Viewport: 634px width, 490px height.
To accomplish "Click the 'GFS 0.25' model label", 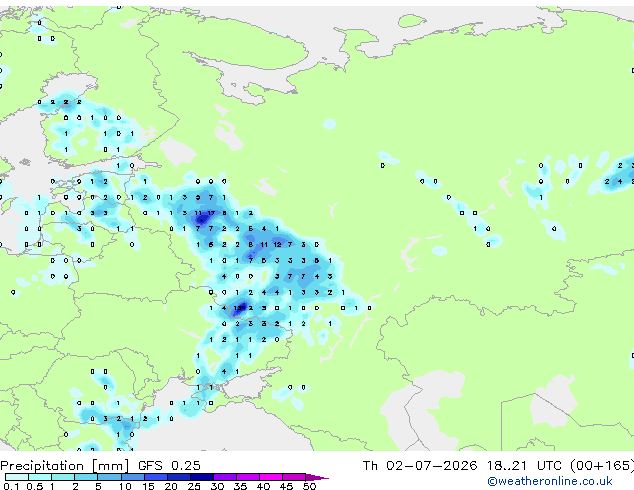I will coord(169,466).
